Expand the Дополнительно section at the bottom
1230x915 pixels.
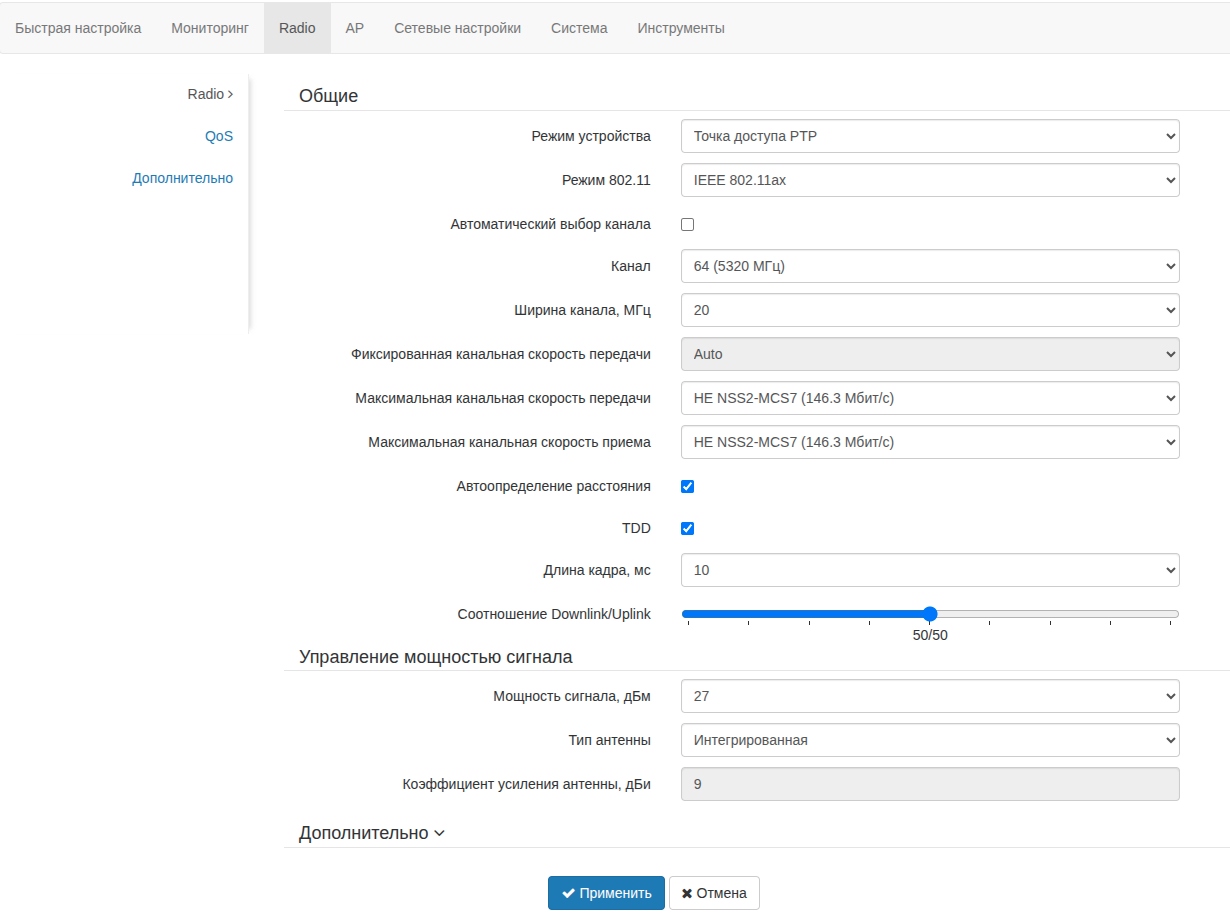(371, 833)
